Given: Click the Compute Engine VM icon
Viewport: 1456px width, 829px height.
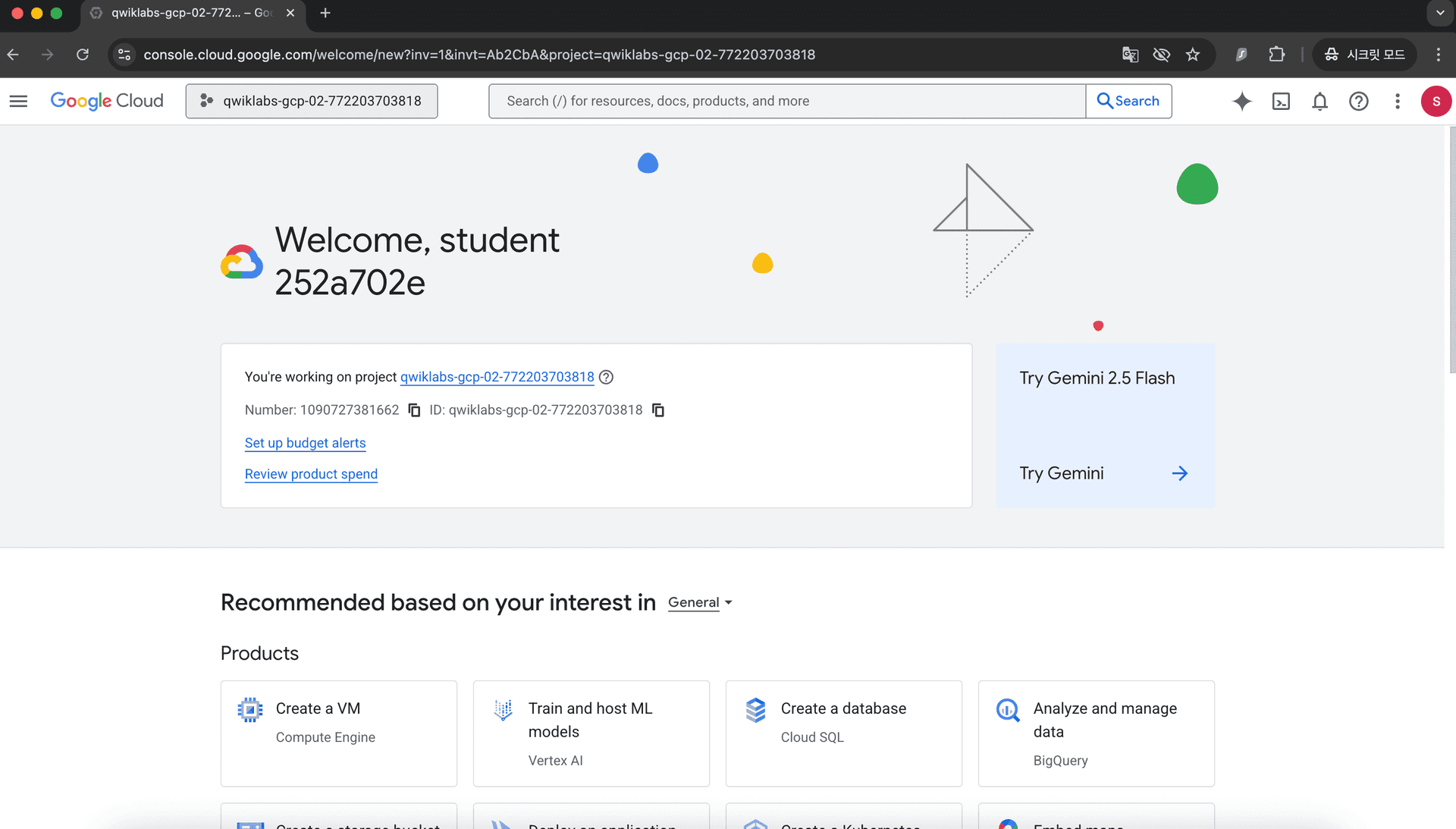Looking at the screenshot, I should [250, 710].
